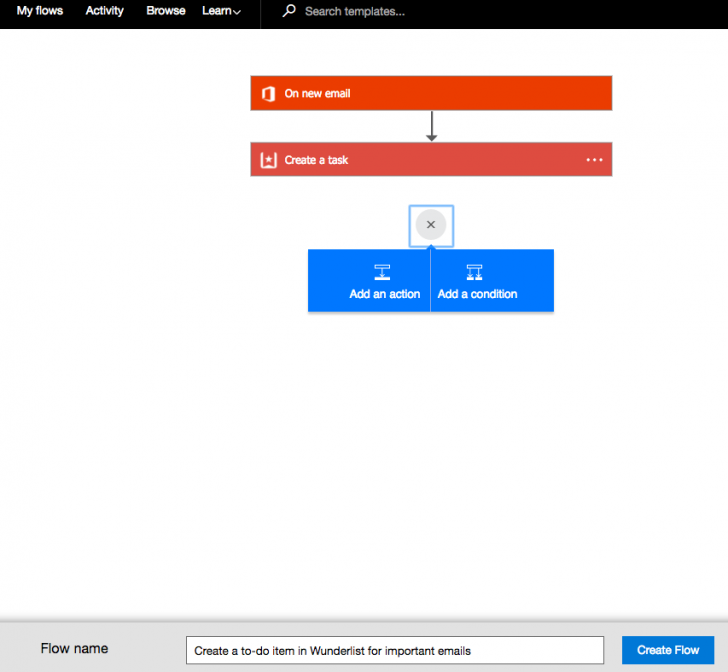Choose Add a condition
Screen dimensions: 728x672
(x=492, y=281)
